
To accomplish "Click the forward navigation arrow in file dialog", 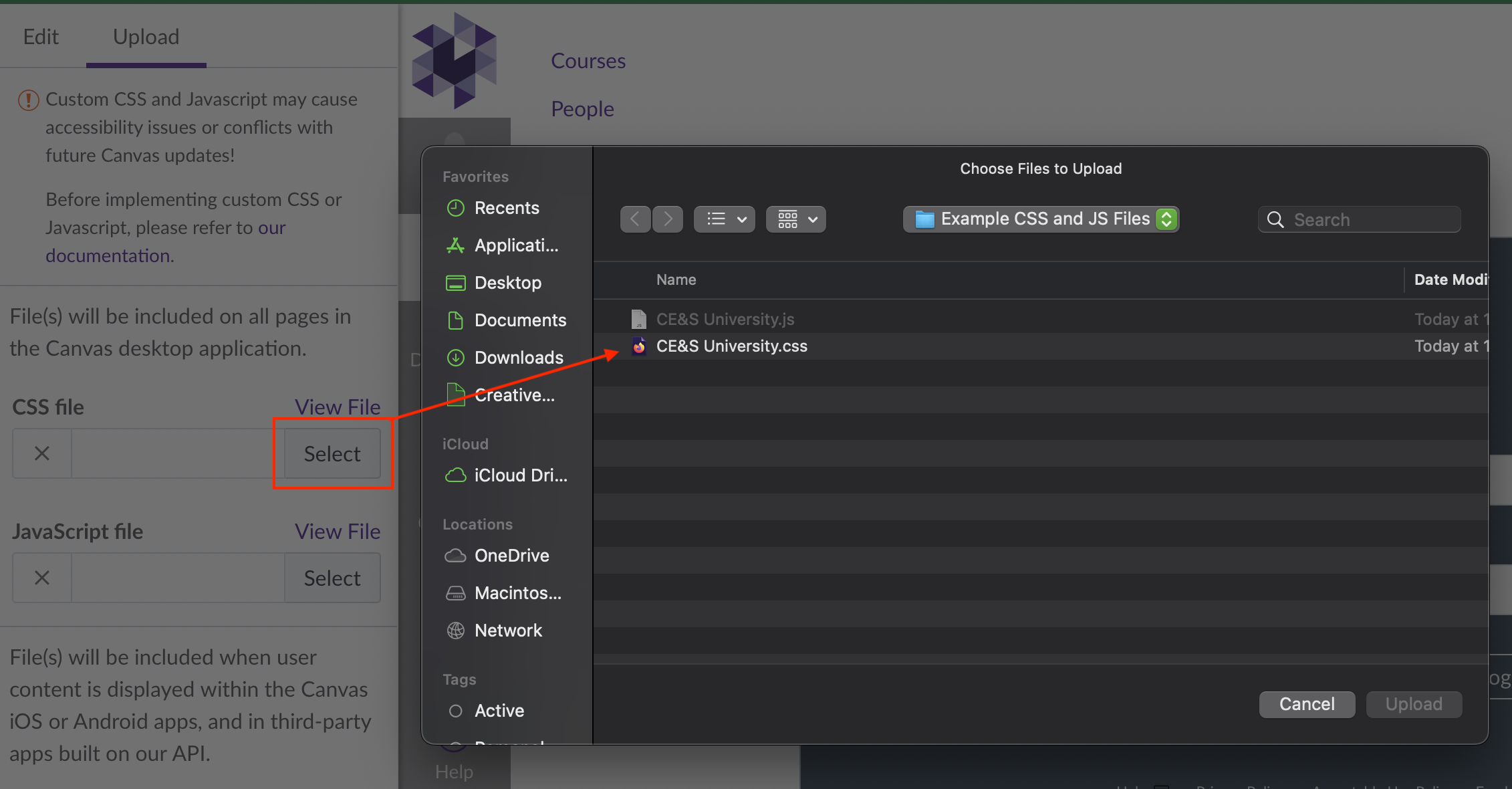I will 668,219.
